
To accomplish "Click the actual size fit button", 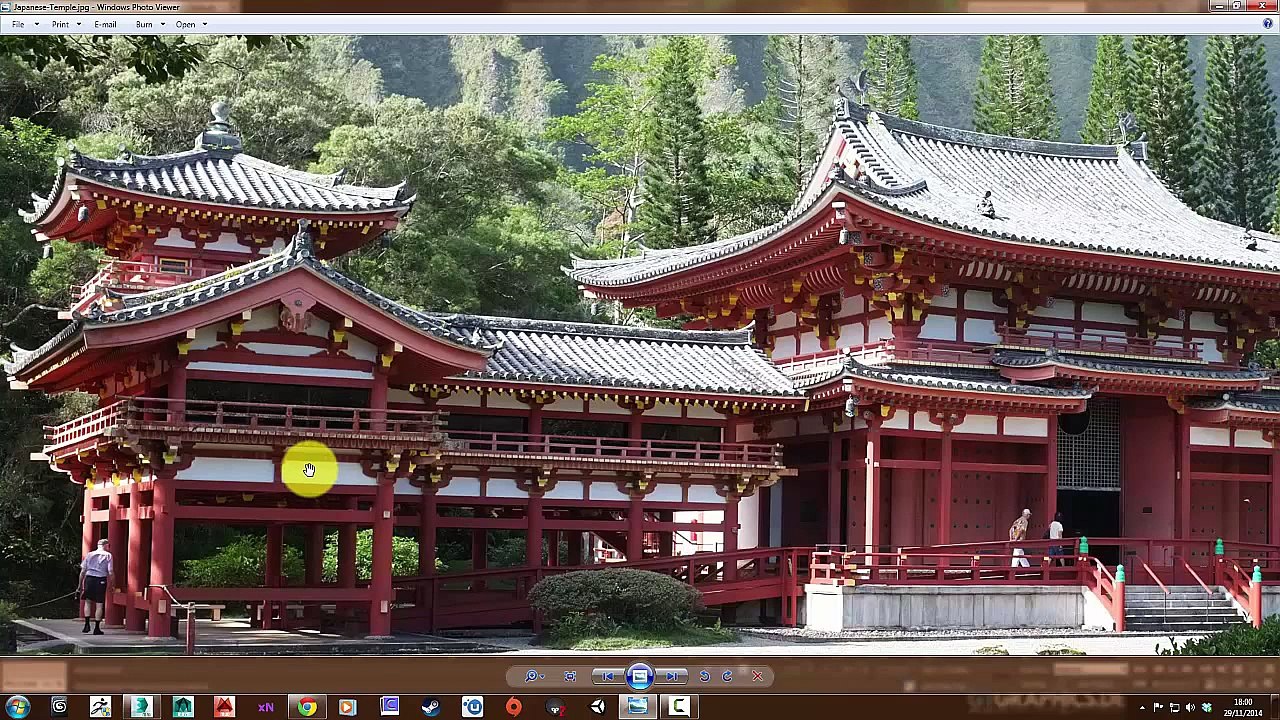I will click(x=570, y=677).
